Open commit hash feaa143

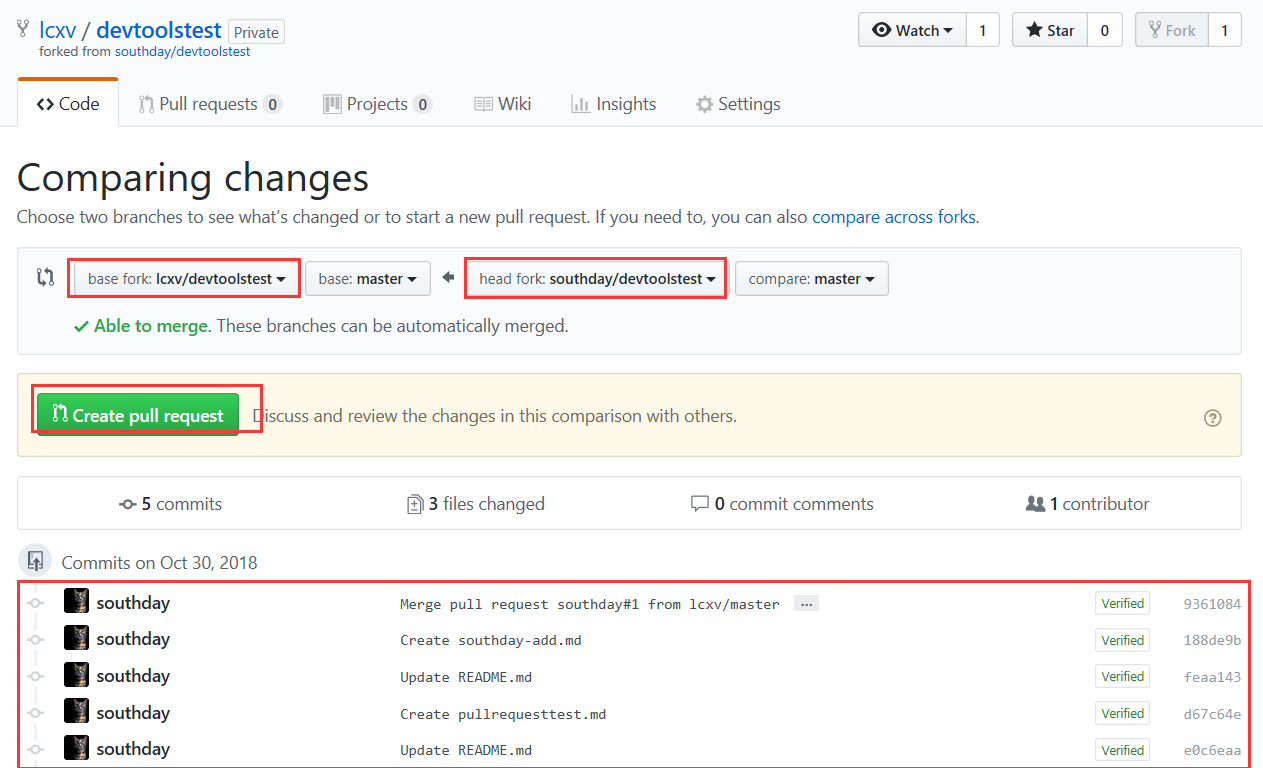1212,677
